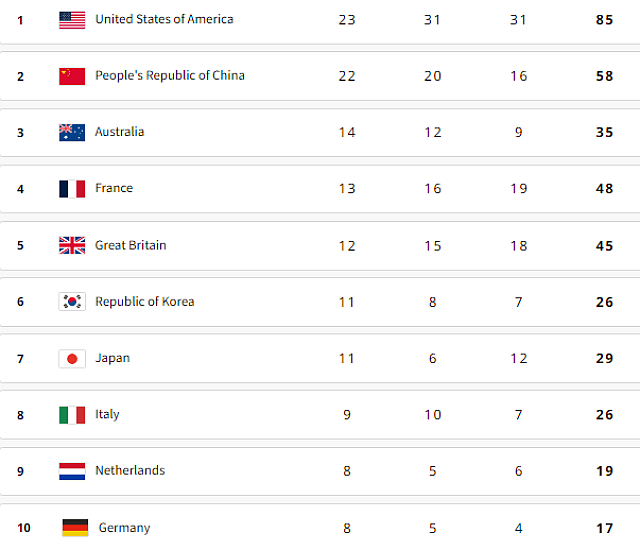Click the France tricolor flag icon

72,189
